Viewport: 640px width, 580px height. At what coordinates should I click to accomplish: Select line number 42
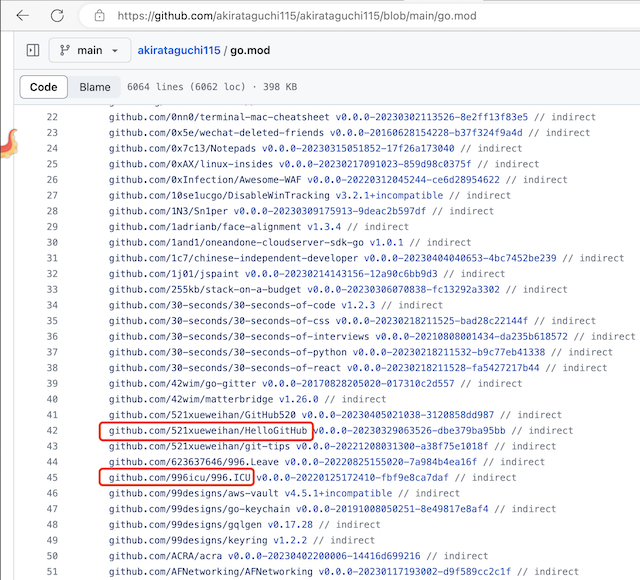51,431
